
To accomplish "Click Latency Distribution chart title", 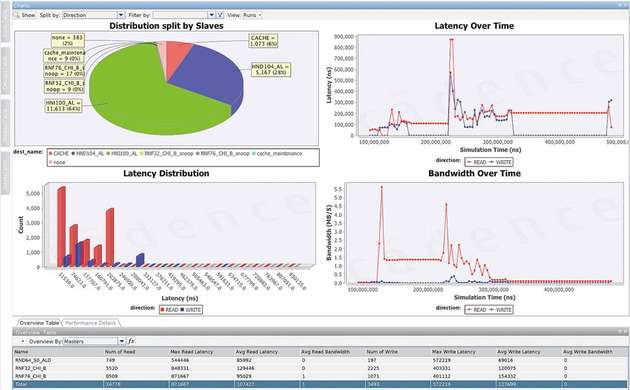I will 166,173.
